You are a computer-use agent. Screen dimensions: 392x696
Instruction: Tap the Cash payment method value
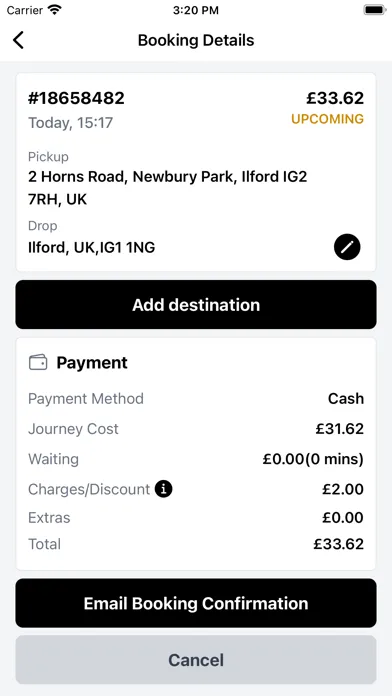pos(346,399)
